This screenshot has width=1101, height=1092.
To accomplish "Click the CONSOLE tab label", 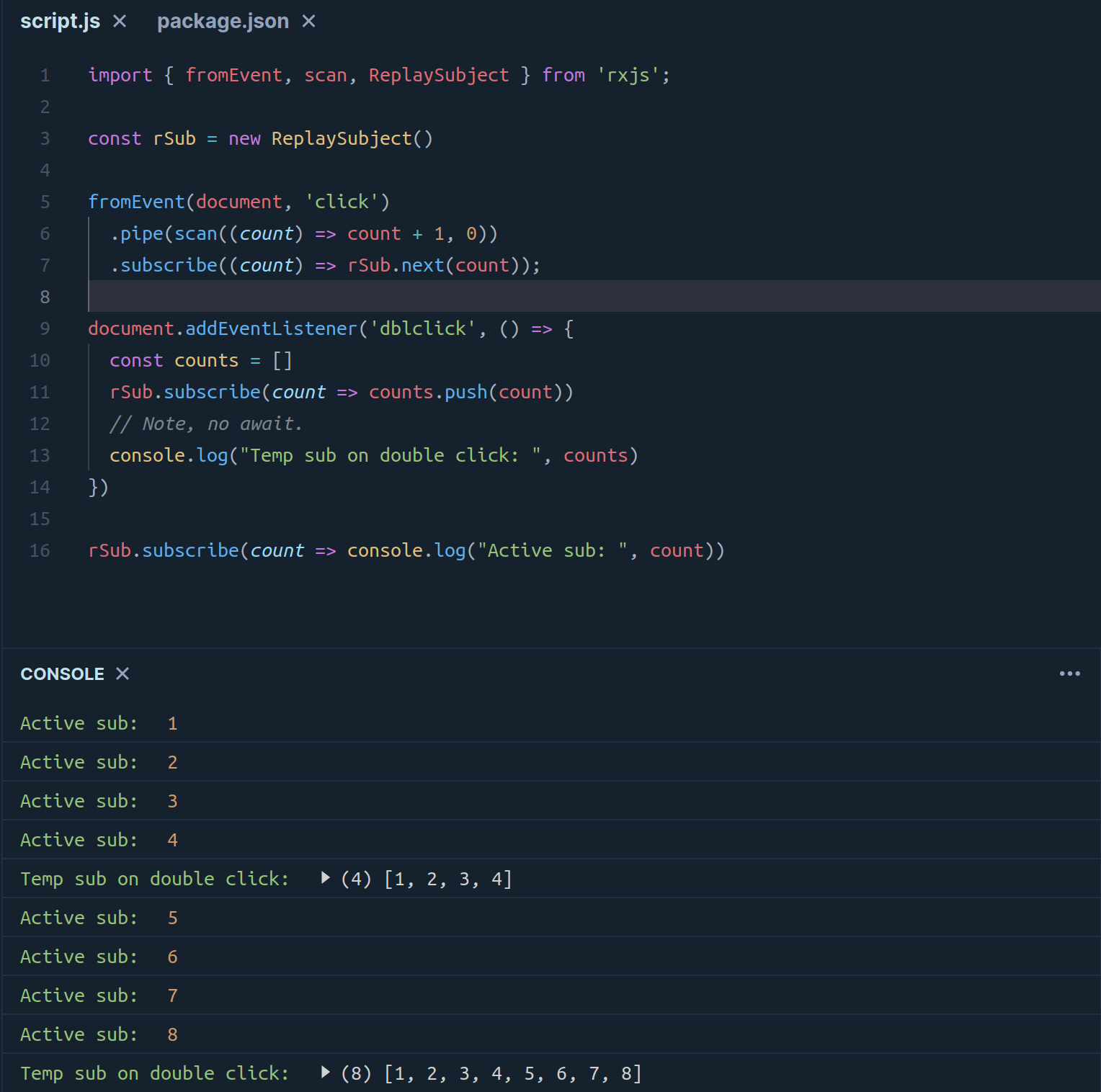I will click(62, 673).
